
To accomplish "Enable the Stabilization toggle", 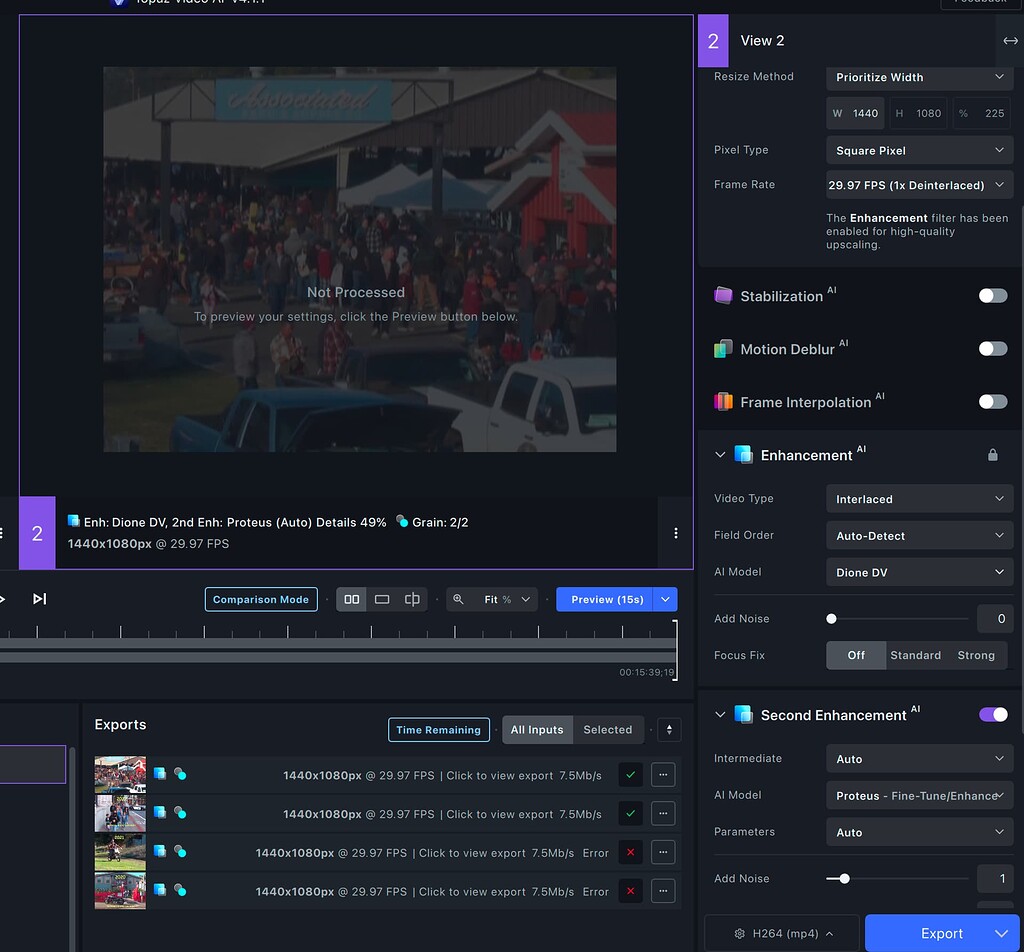I will pyautogui.click(x=992, y=295).
